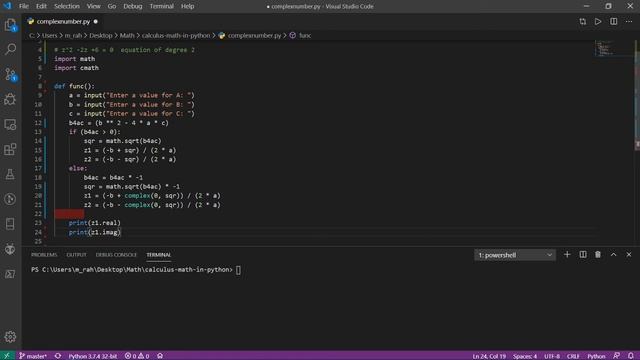
Task: Split the terminal pane
Action: coord(583,255)
